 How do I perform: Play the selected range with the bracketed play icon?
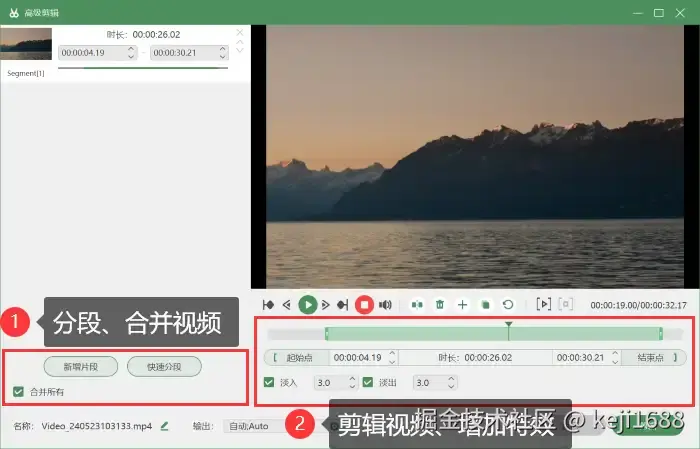click(x=543, y=304)
